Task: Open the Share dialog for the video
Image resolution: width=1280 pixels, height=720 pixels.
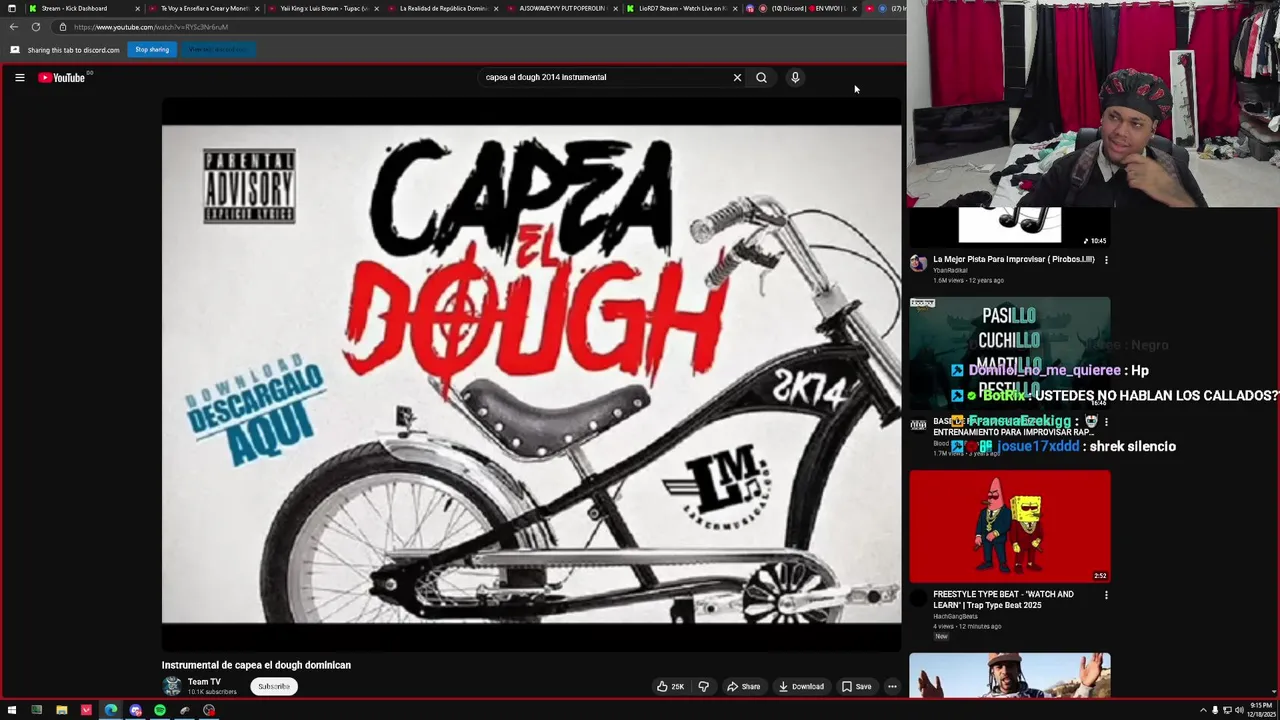Action: pyautogui.click(x=743, y=686)
